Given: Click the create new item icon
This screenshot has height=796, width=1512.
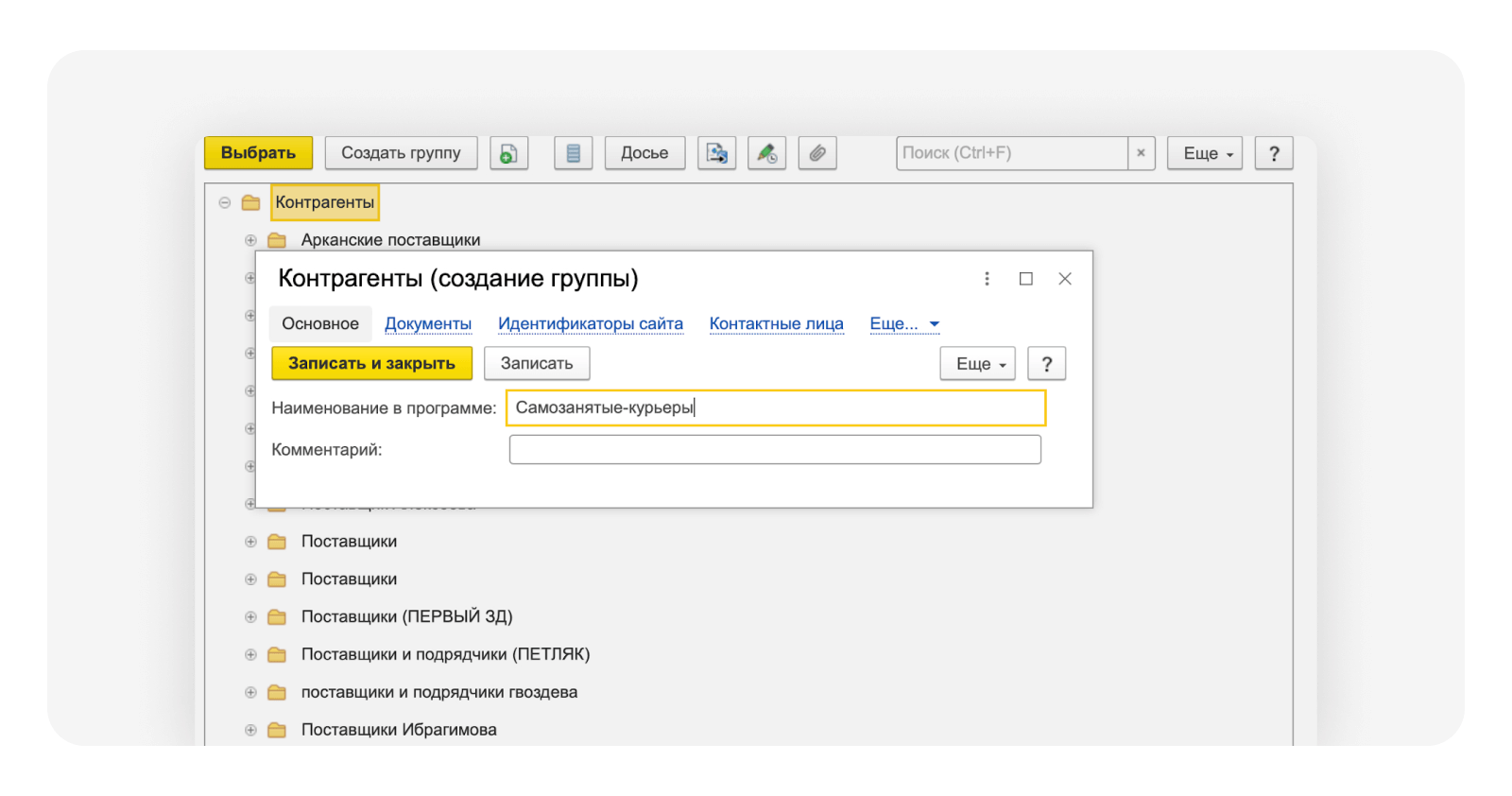Looking at the screenshot, I should click(x=508, y=153).
